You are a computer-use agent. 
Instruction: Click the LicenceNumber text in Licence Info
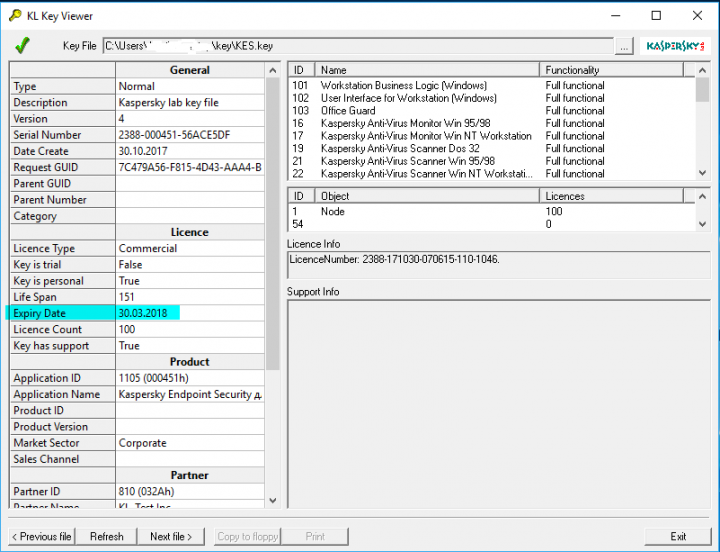tap(394, 259)
